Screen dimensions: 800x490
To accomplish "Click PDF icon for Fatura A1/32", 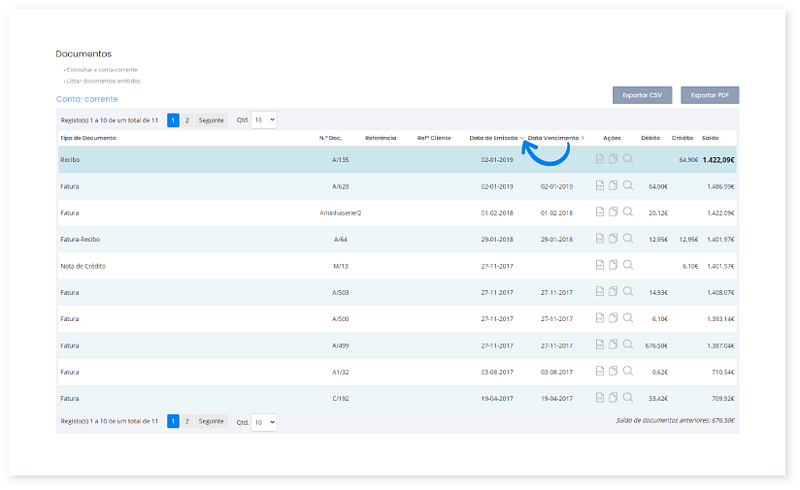I will coord(599,371).
